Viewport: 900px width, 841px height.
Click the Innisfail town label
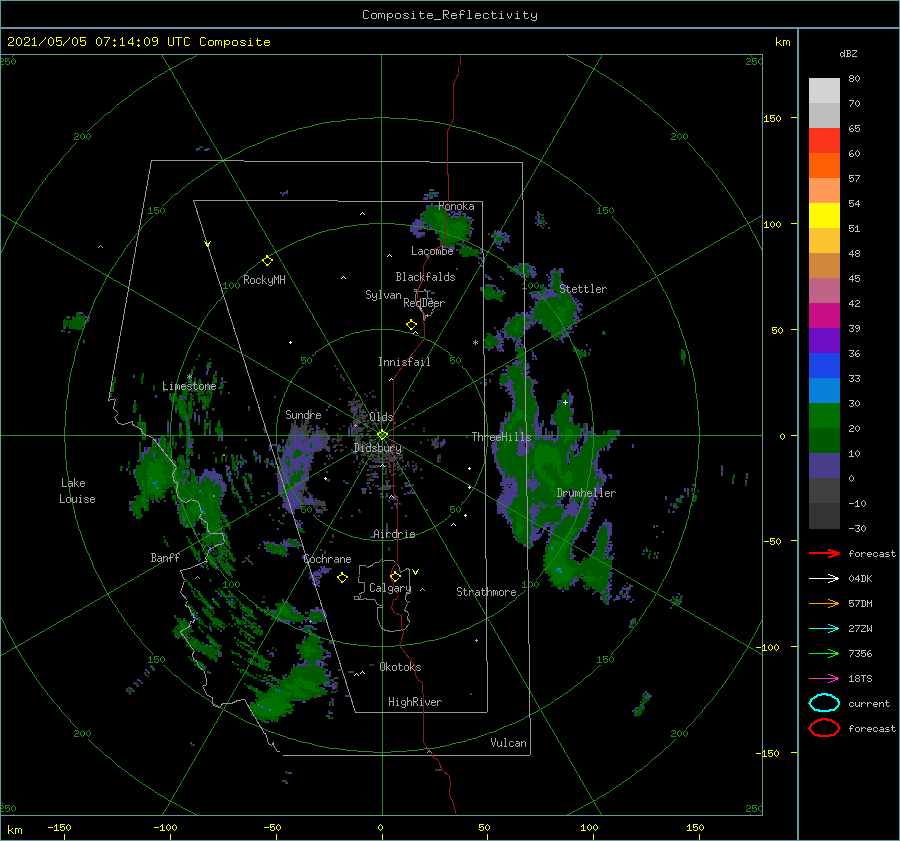pyautogui.click(x=404, y=362)
